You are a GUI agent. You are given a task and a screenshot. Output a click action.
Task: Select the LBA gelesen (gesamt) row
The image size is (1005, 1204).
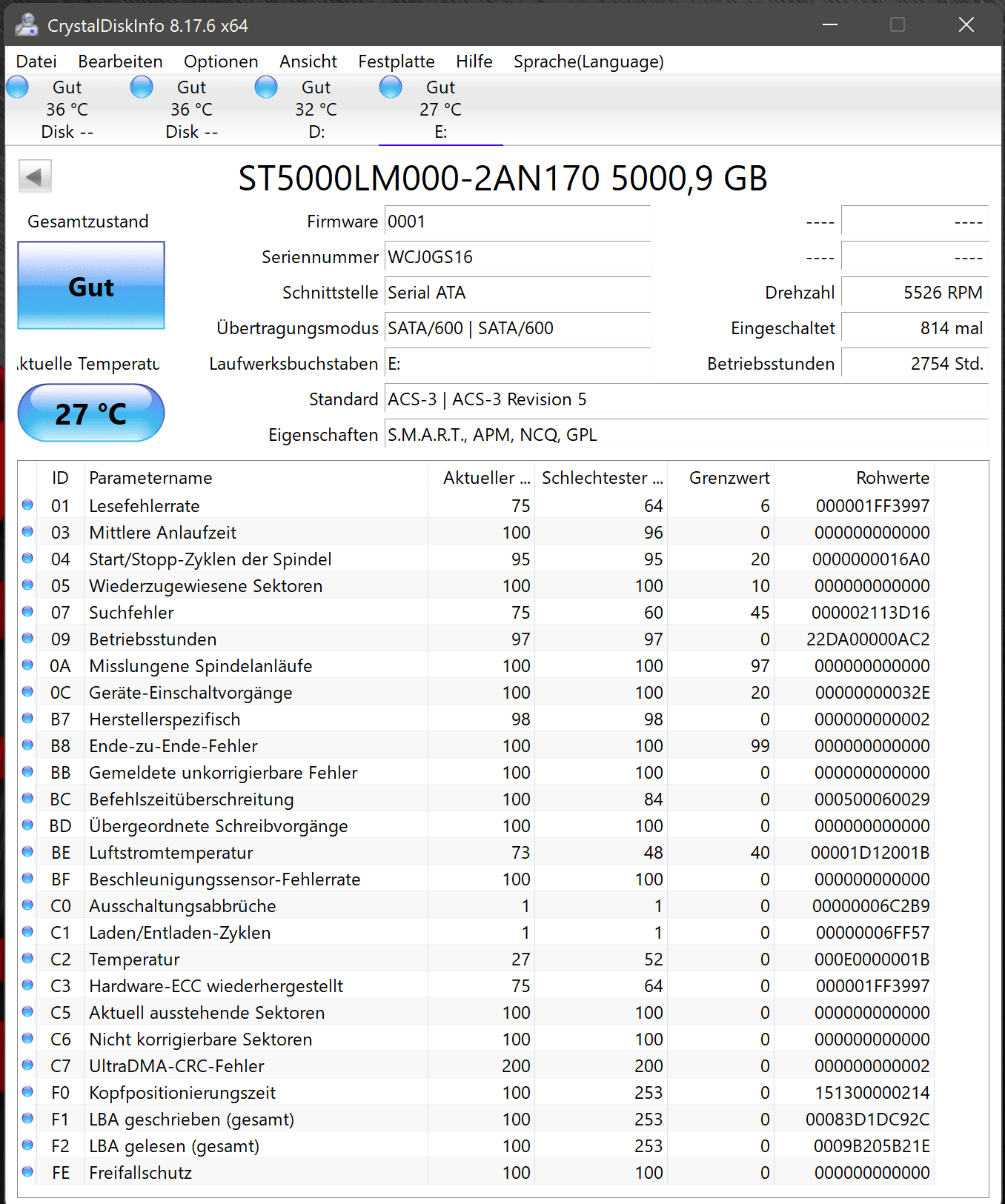pos(476,1146)
